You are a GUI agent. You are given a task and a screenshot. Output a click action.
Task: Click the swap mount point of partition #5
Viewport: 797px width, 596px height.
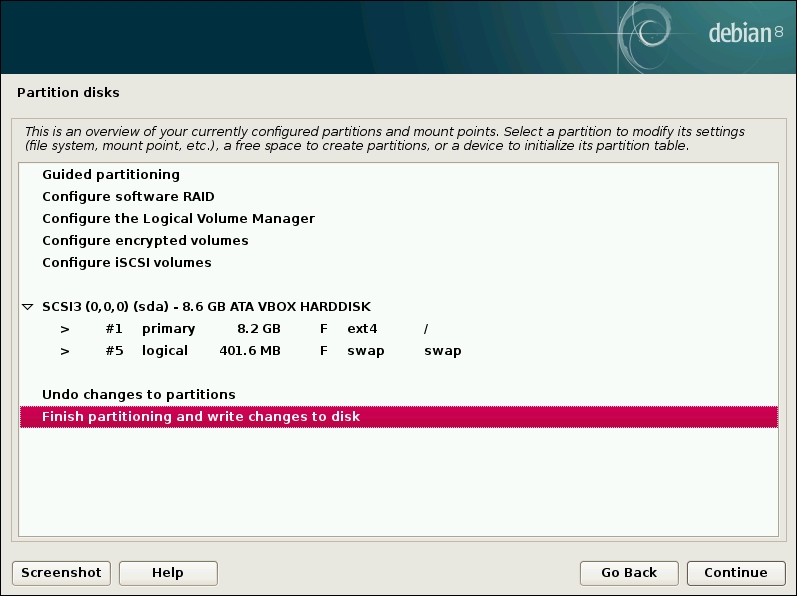tap(443, 351)
